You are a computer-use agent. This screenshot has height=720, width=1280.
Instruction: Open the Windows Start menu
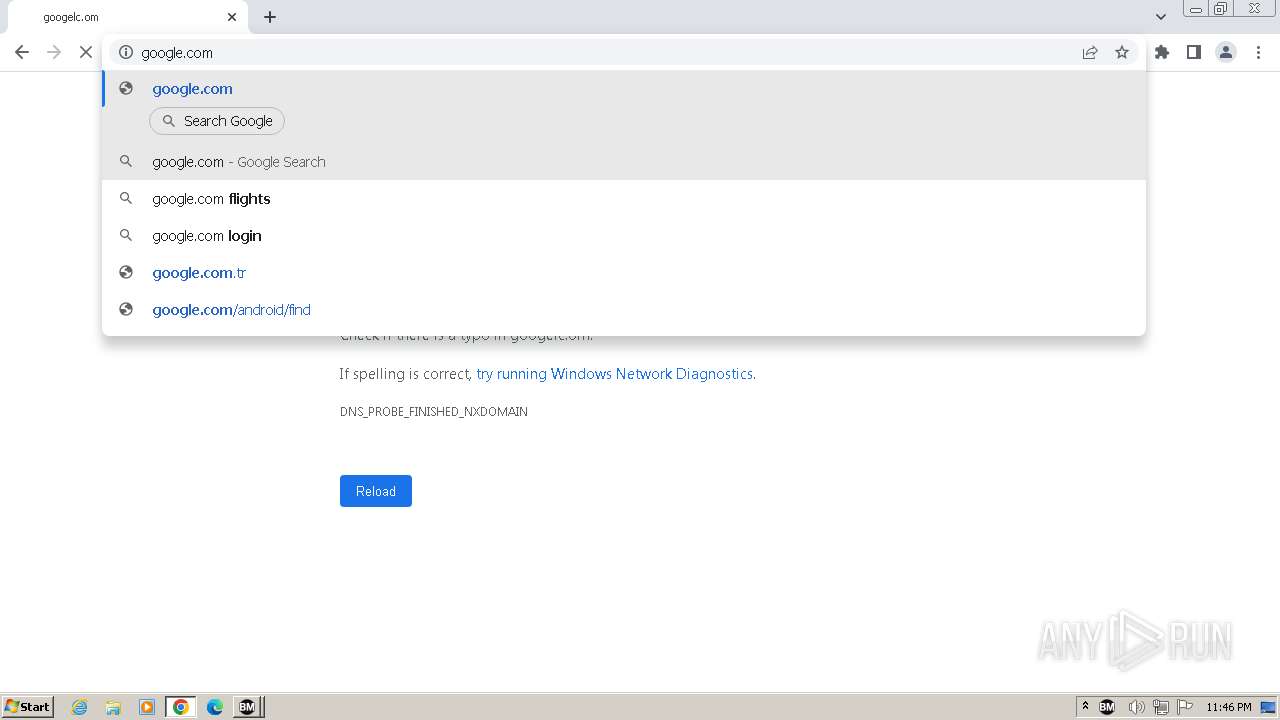pos(28,706)
